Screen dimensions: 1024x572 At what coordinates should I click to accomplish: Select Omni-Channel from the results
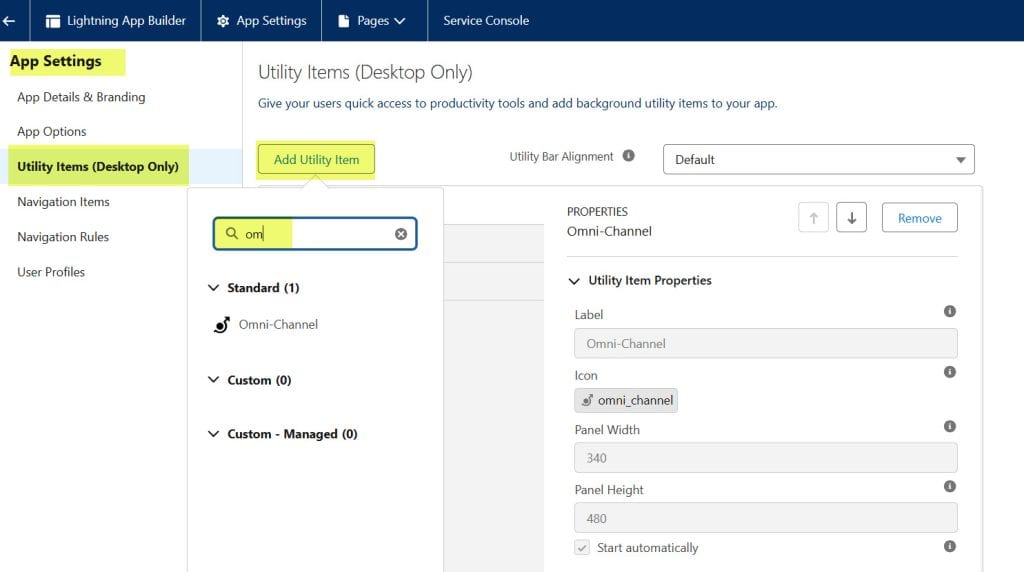278,325
